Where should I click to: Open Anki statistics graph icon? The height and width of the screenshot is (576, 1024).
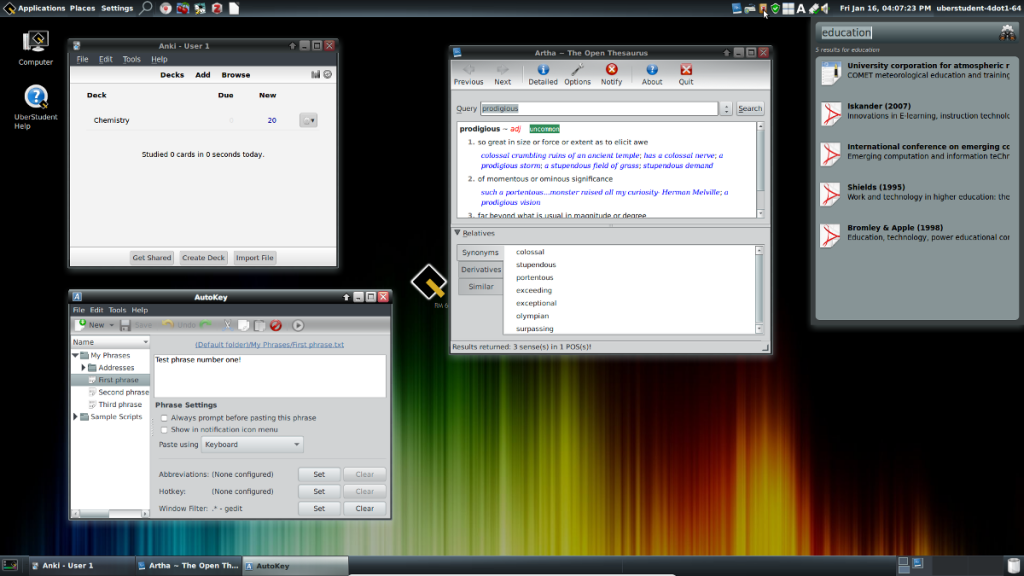tap(316, 74)
